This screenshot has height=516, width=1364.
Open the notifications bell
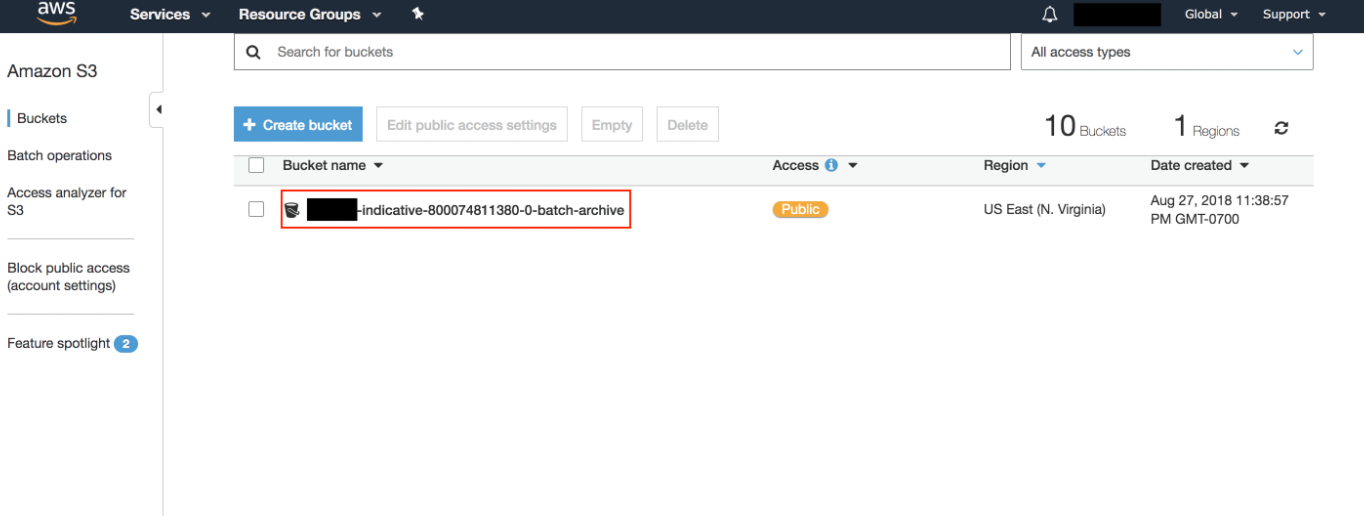click(1050, 14)
